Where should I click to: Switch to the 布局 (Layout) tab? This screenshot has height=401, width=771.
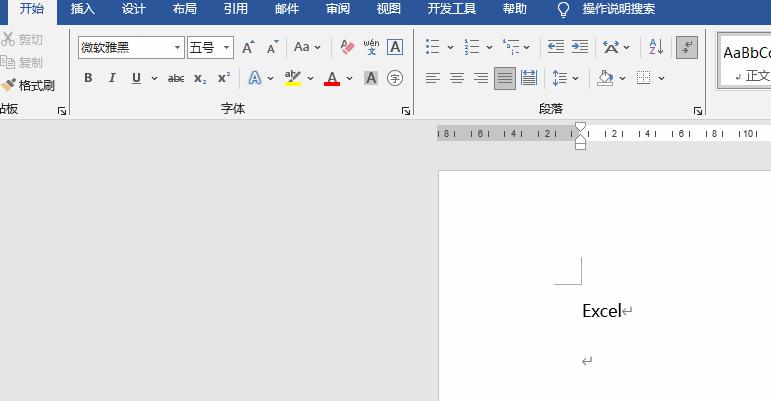pyautogui.click(x=184, y=9)
